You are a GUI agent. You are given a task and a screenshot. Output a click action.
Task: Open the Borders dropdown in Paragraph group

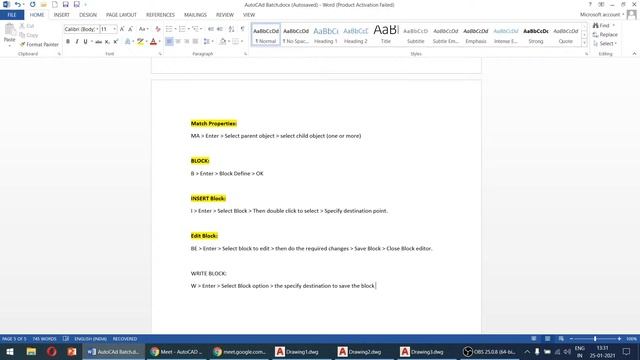238,42
